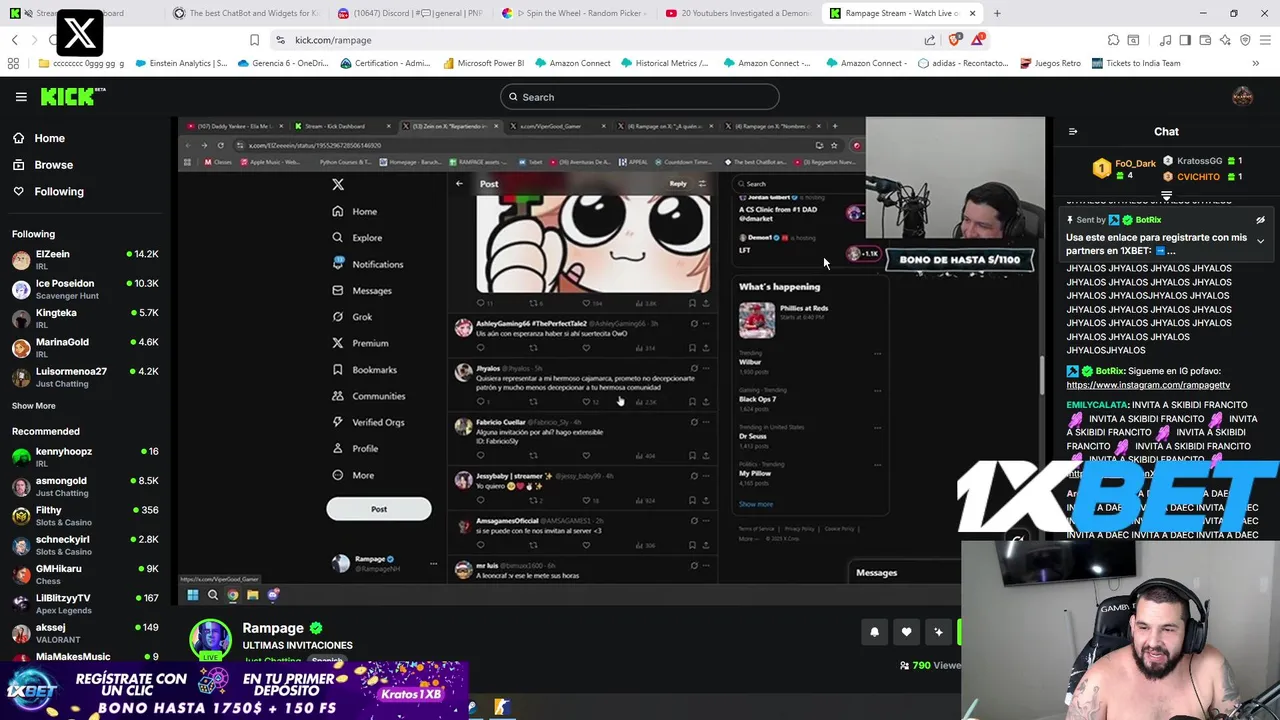Open Browse in Kick sidebar
This screenshot has height=720, width=1280.
pos(42,165)
